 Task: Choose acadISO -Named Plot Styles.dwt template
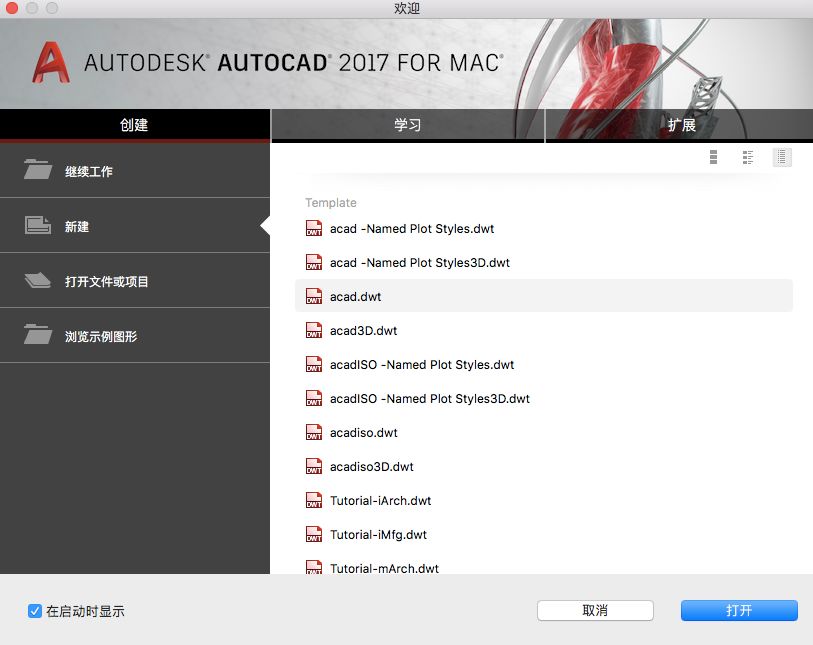(x=421, y=365)
